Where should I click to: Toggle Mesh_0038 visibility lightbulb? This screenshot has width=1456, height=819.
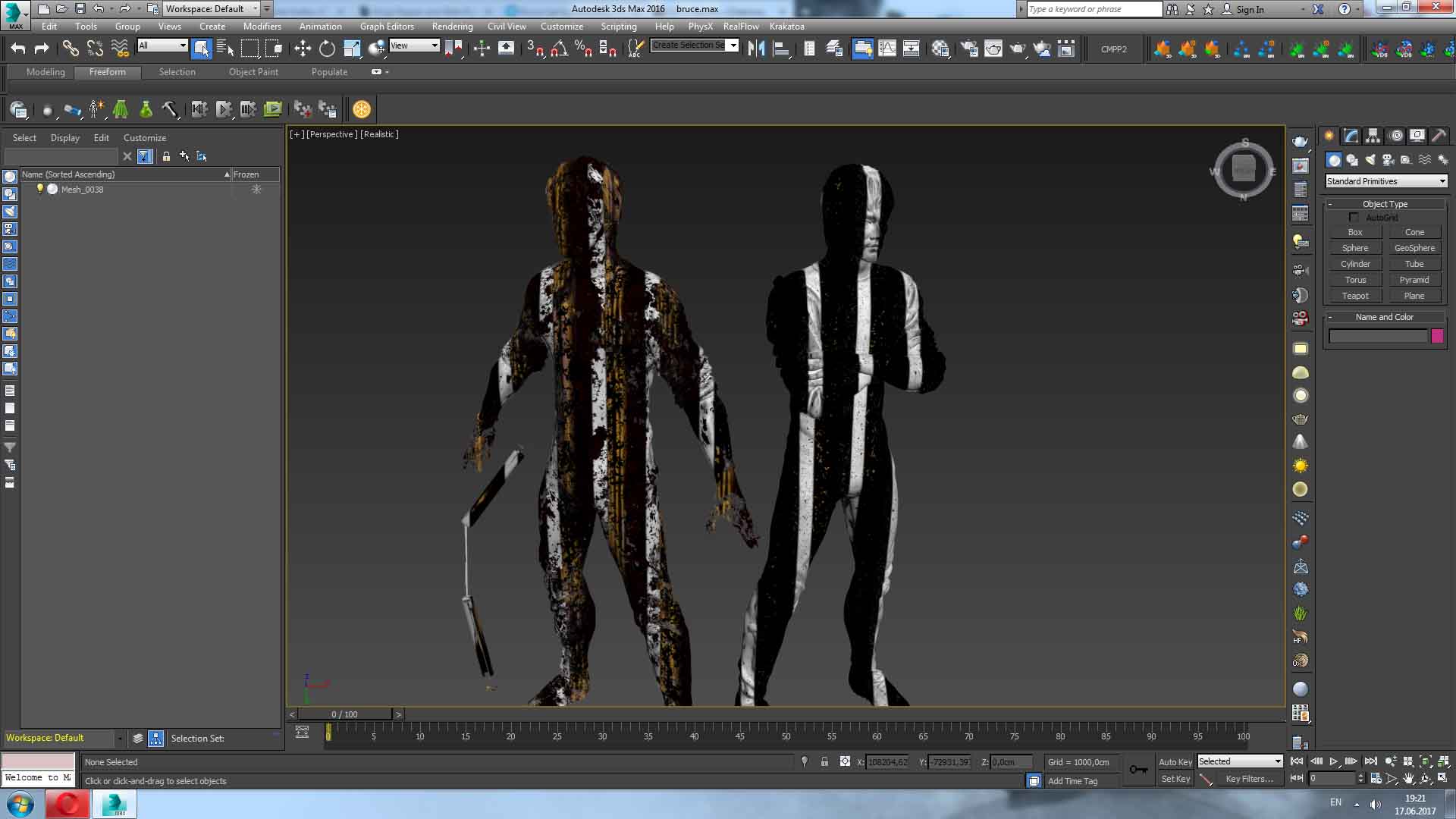40,189
